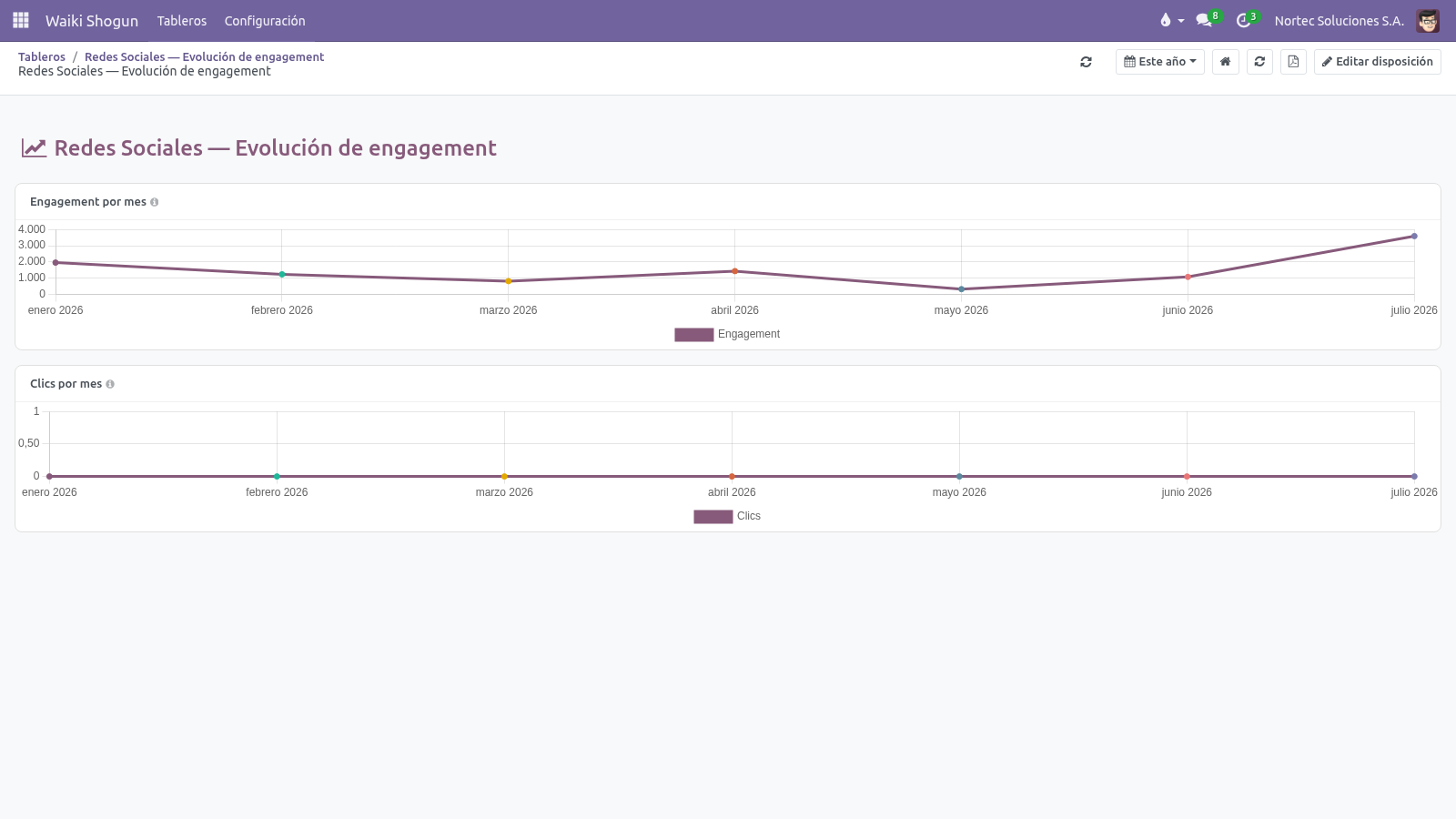The width and height of the screenshot is (1456, 819).
Task: Click the refresh icon left of Este año
Action: pos(1086,62)
